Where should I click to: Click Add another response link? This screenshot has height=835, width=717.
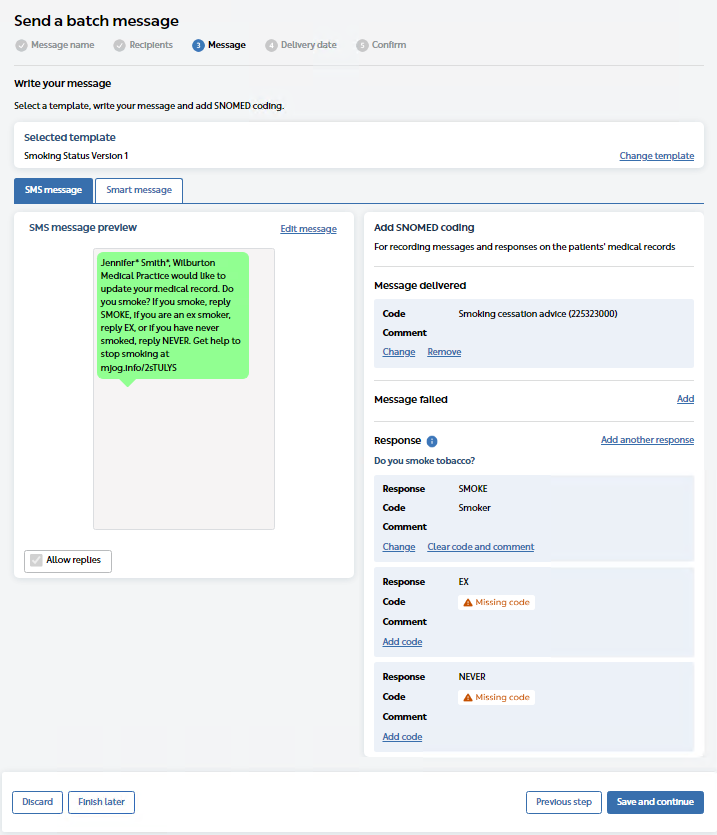(x=647, y=440)
